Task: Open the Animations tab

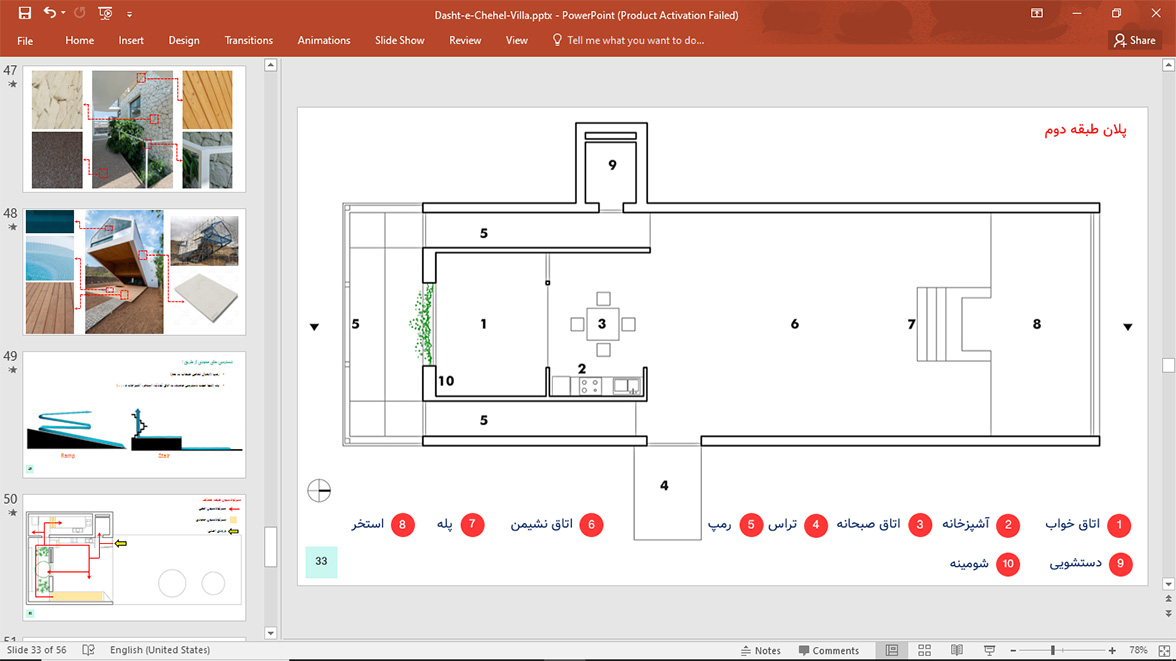Action: (x=324, y=41)
